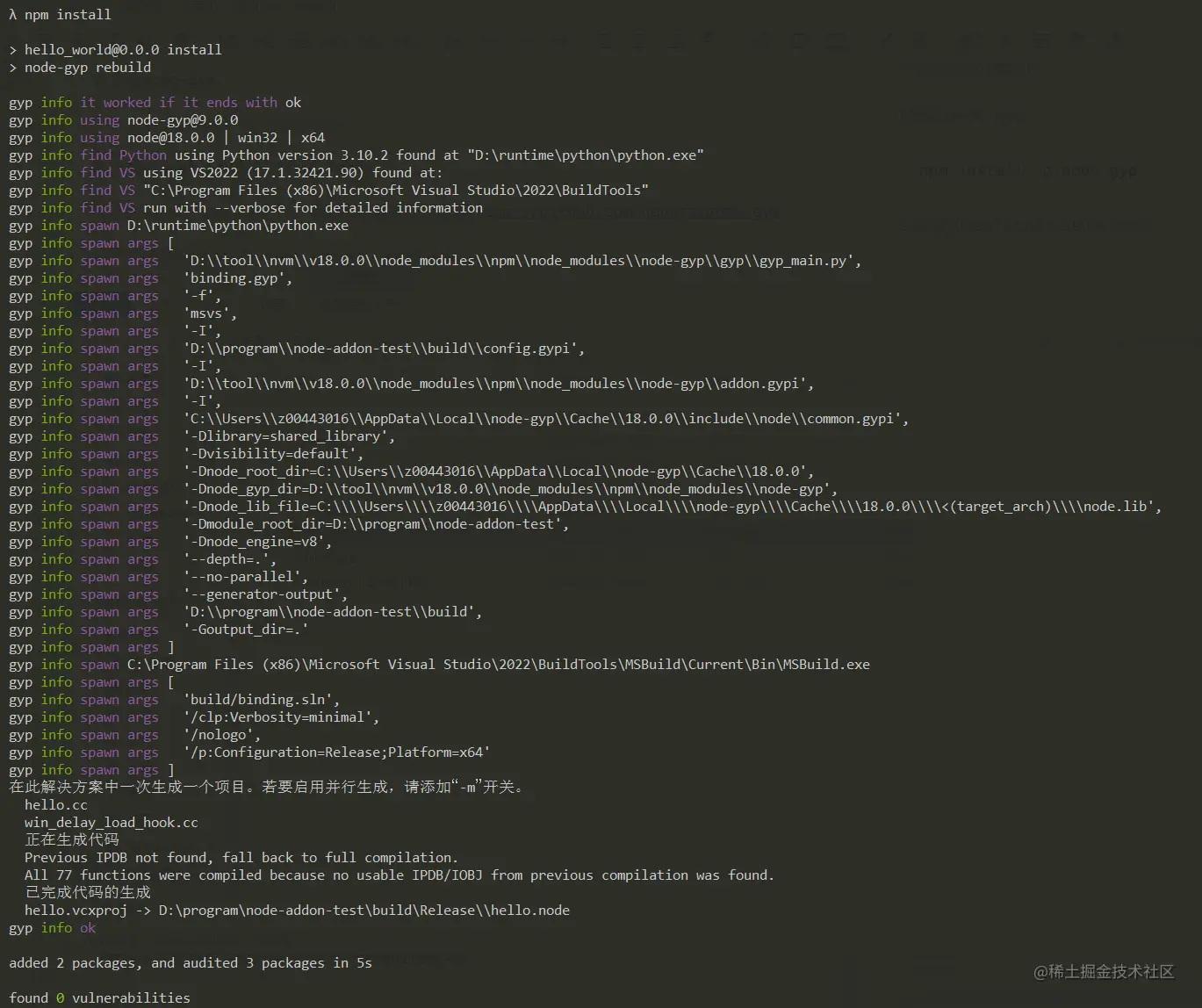The width and height of the screenshot is (1202, 1008).
Task: Click the "node-gyp rebuild" script line
Action: (87, 68)
